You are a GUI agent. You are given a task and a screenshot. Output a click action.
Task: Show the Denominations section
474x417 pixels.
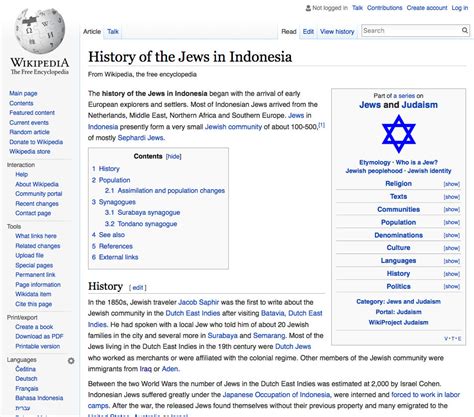point(452,235)
